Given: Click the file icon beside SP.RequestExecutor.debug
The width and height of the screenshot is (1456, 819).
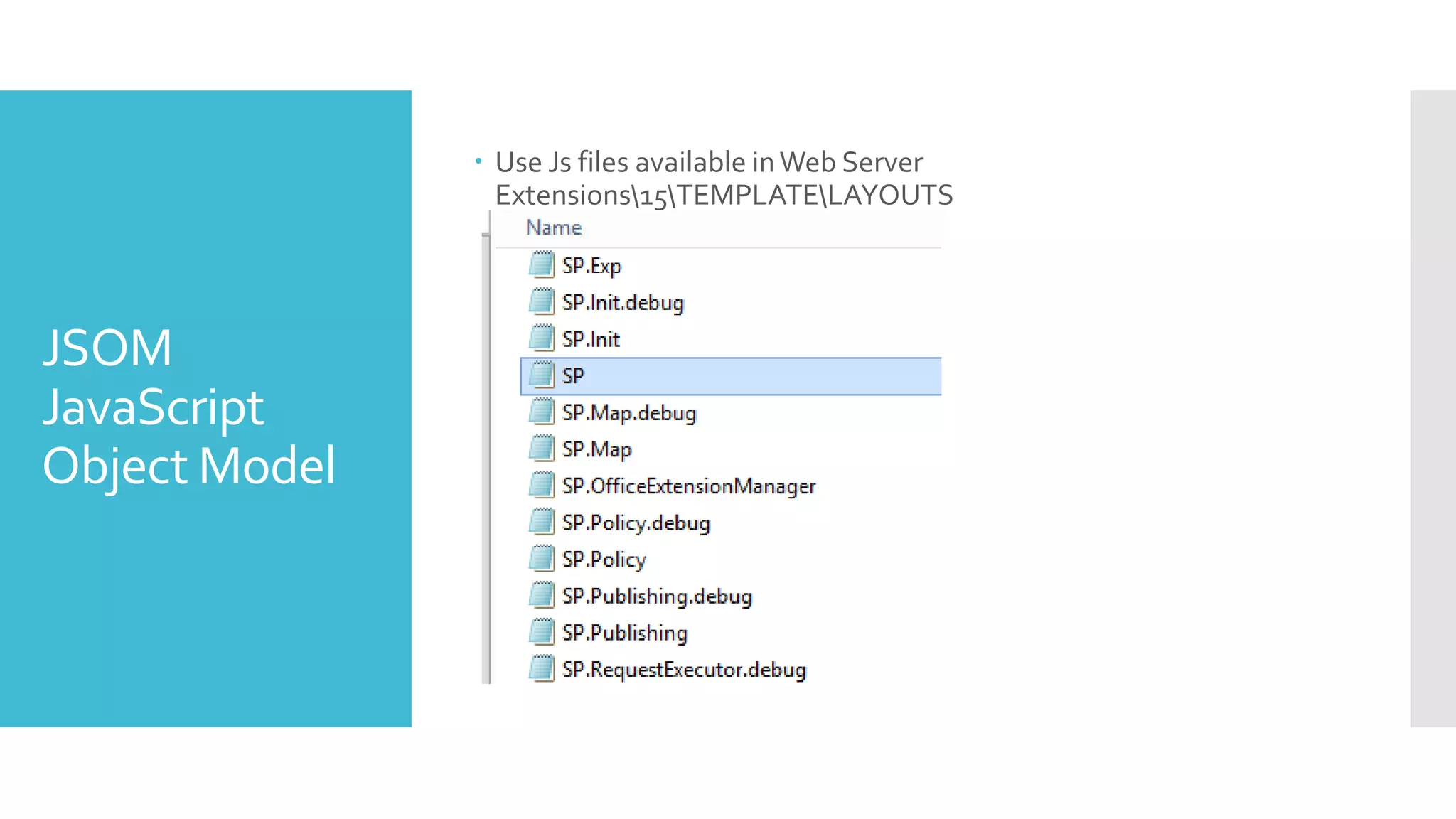Looking at the screenshot, I should (542, 669).
